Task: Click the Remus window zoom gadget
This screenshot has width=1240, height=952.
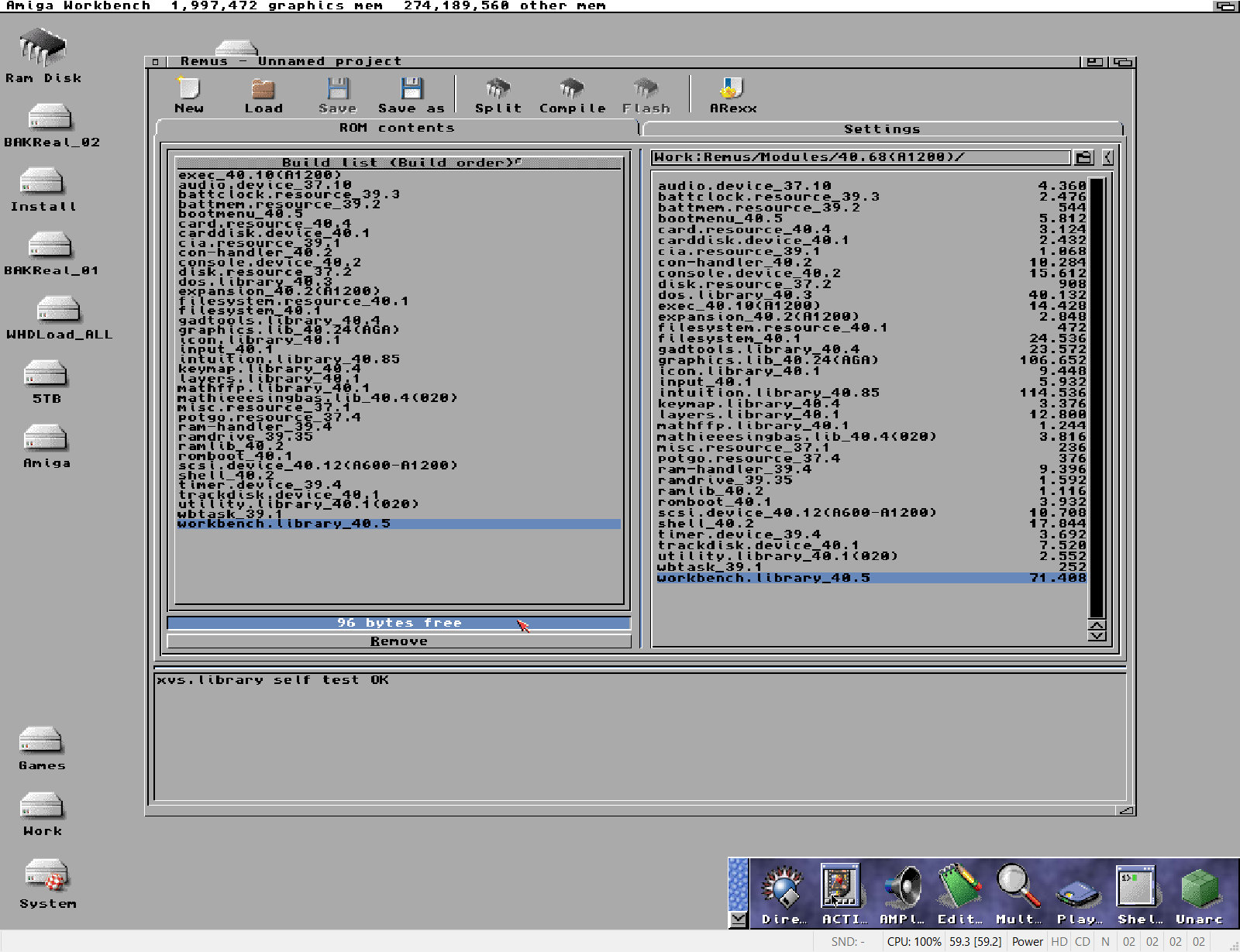Action: (x=1094, y=62)
